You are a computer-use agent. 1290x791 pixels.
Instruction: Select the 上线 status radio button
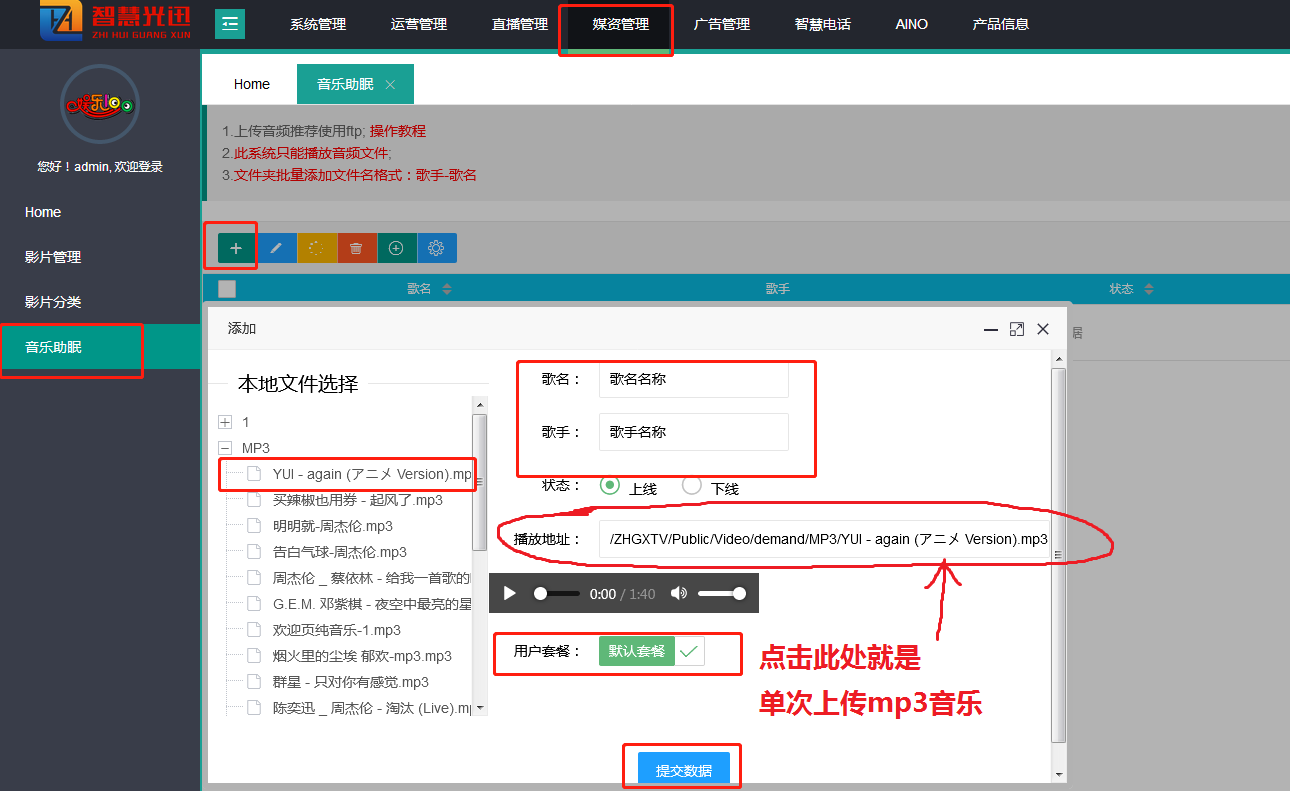pyautogui.click(x=610, y=486)
